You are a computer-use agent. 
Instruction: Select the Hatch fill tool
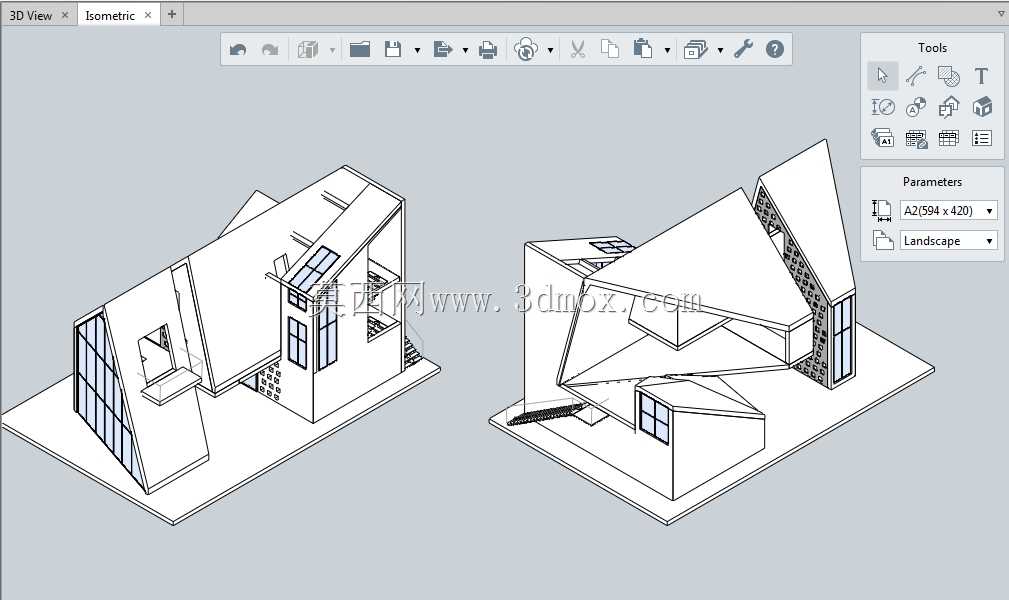click(949, 76)
